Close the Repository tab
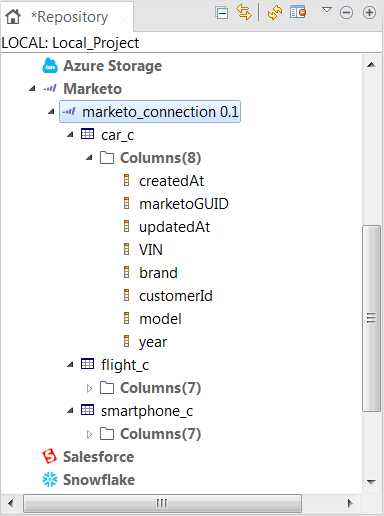The image size is (384, 516). (x=124, y=21)
